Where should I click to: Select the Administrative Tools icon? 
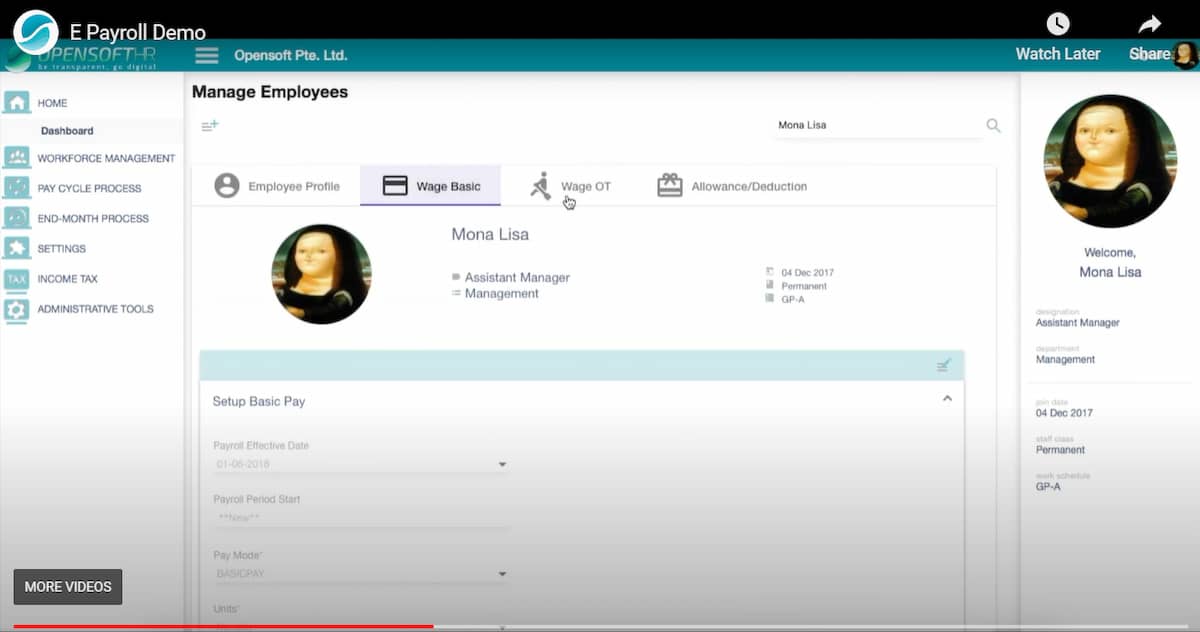[x=16, y=309]
